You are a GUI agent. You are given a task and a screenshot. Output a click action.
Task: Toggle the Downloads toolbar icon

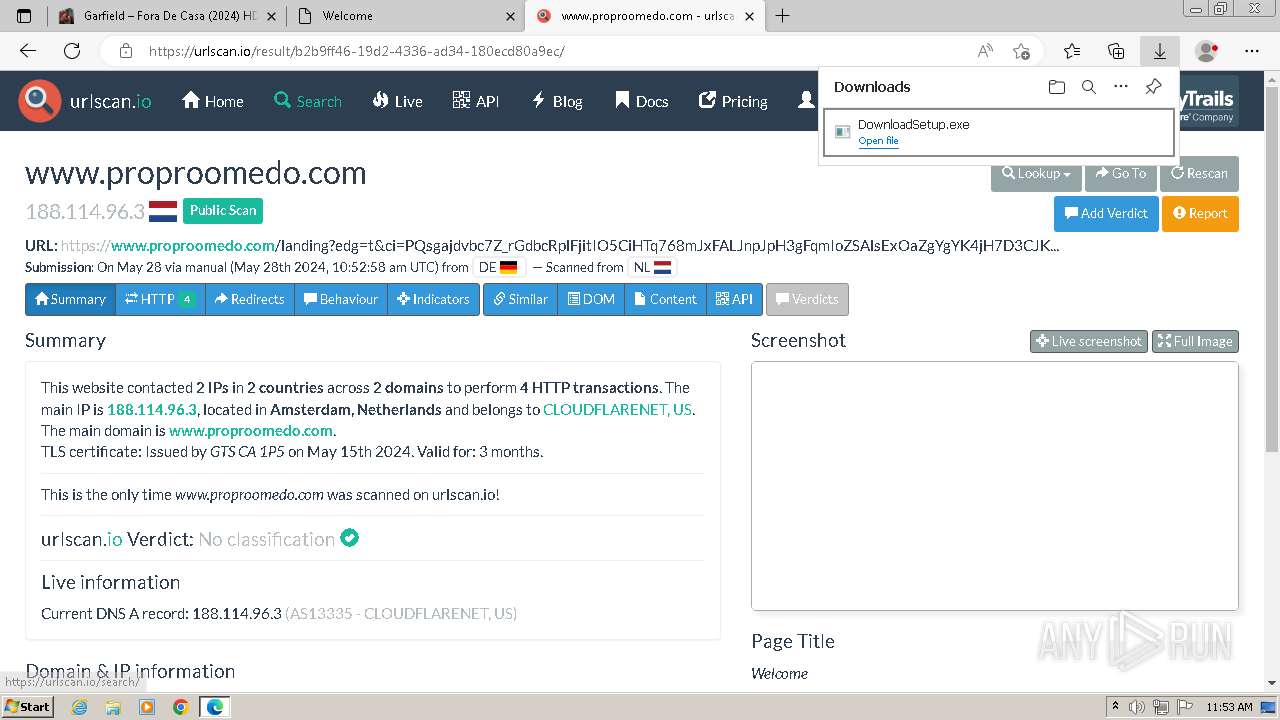pos(1160,51)
